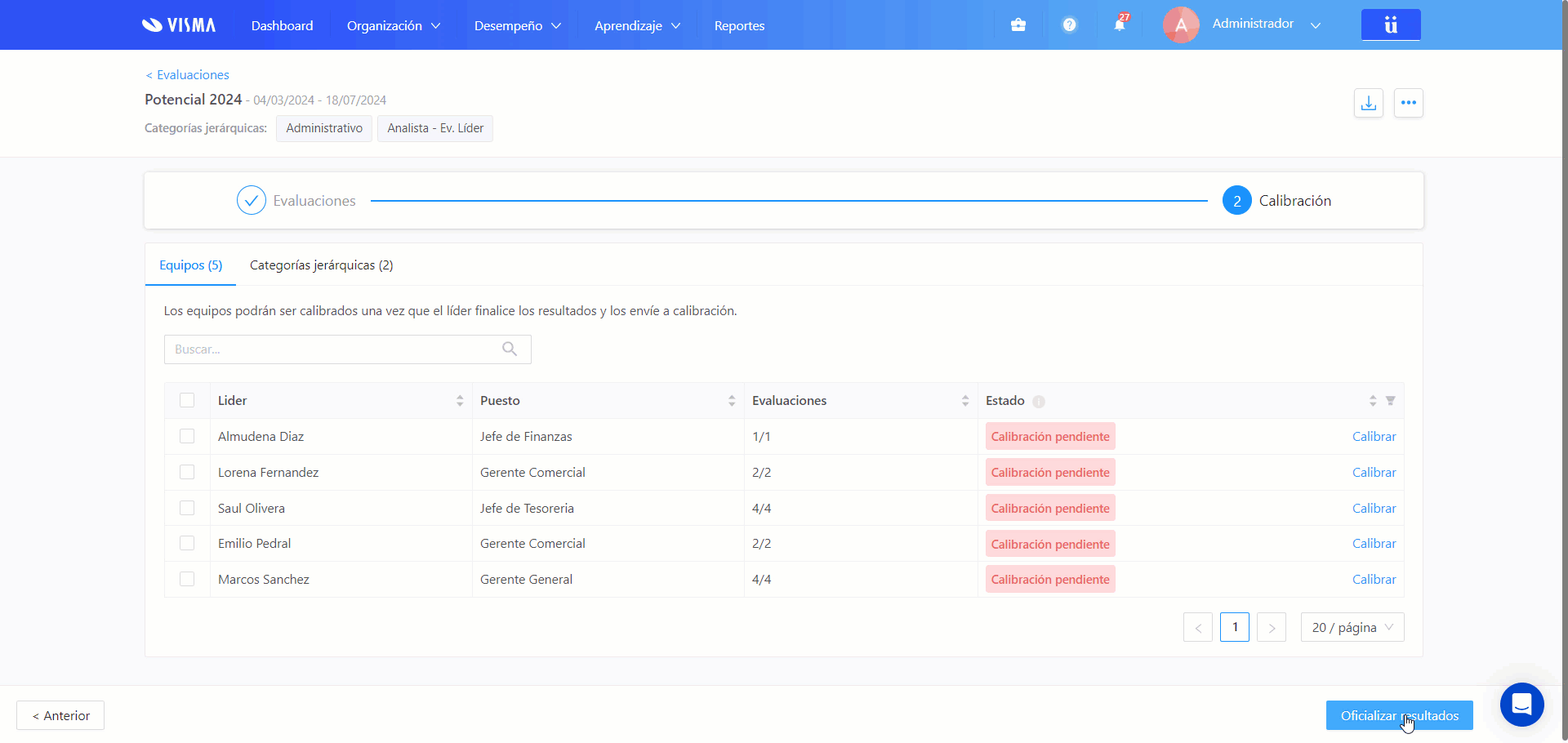Viewport: 1568px width, 743px height.
Task: Open the 20 / página size dropdown
Action: (1352, 627)
